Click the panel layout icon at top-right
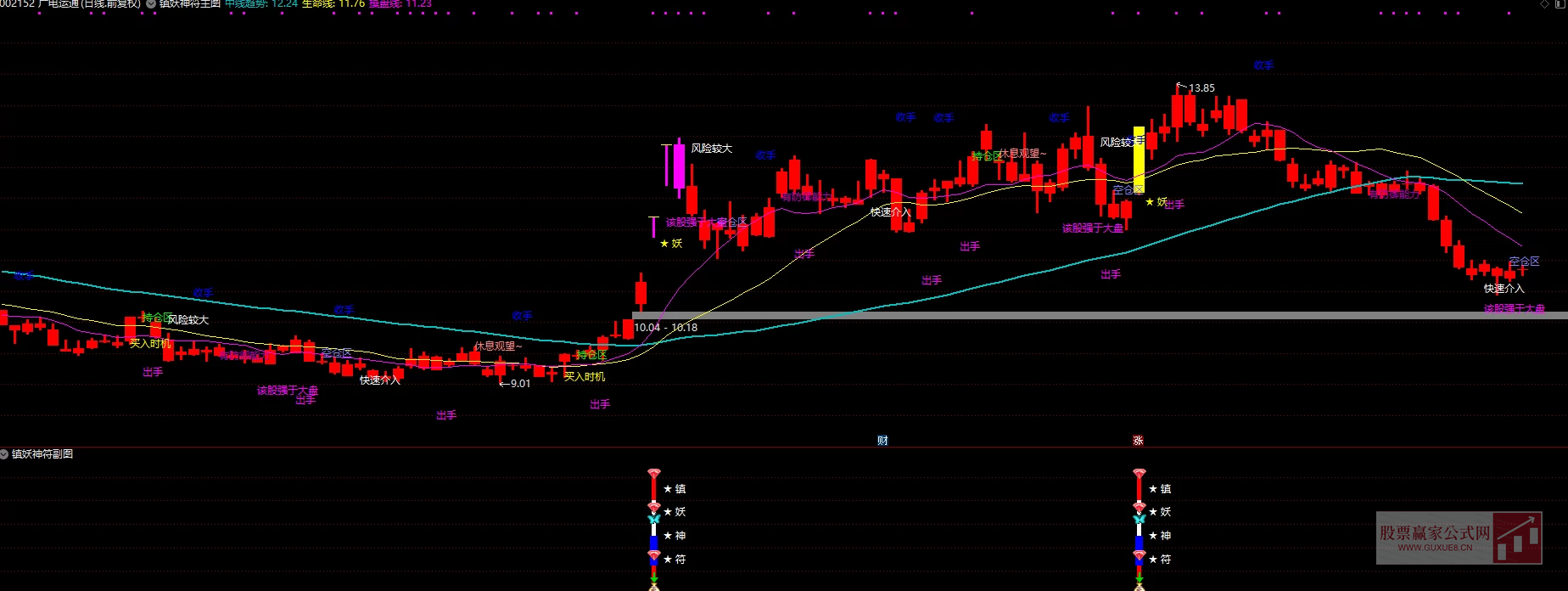Image resolution: width=1568 pixels, height=591 pixels. click(x=1561, y=4)
